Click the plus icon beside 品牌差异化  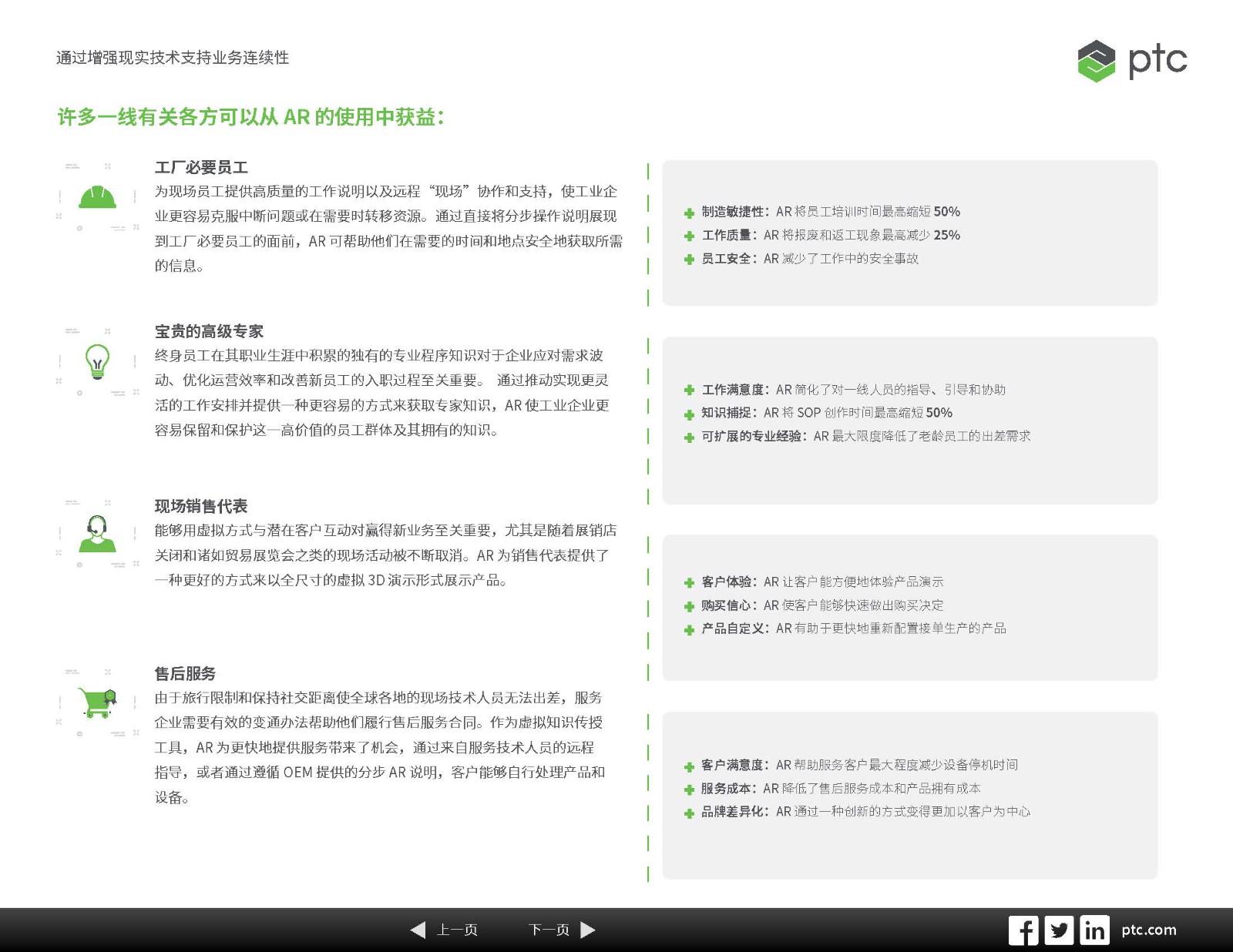click(x=689, y=813)
